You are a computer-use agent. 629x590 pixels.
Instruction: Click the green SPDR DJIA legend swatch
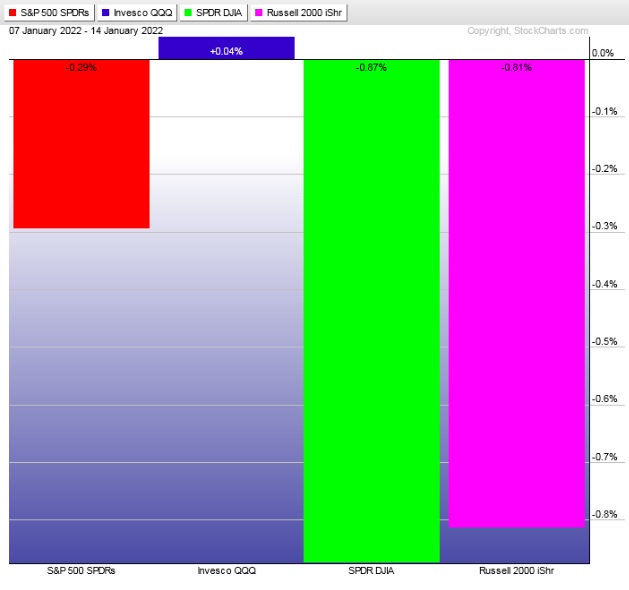(x=188, y=12)
